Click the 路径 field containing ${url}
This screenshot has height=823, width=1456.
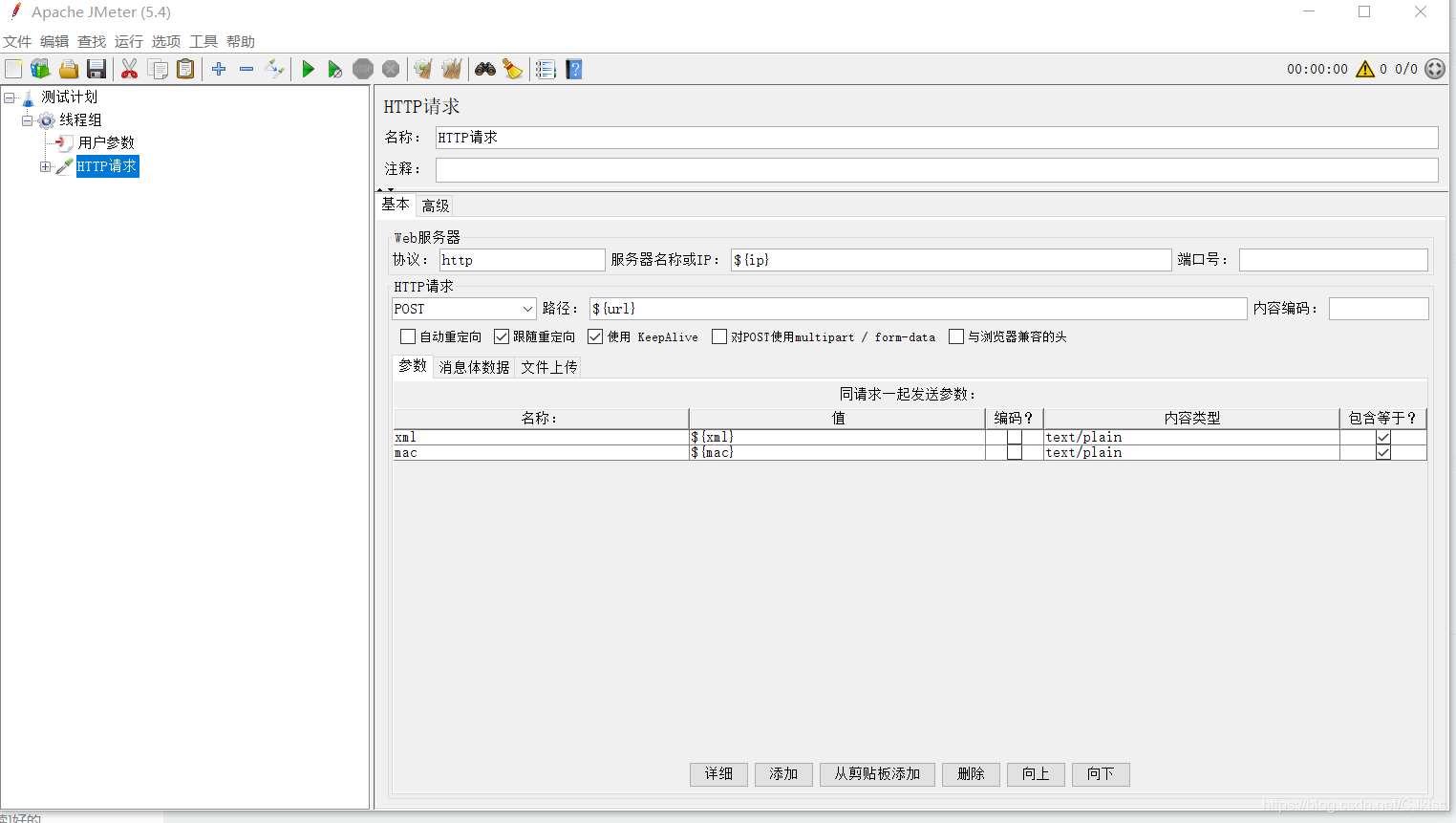point(918,309)
